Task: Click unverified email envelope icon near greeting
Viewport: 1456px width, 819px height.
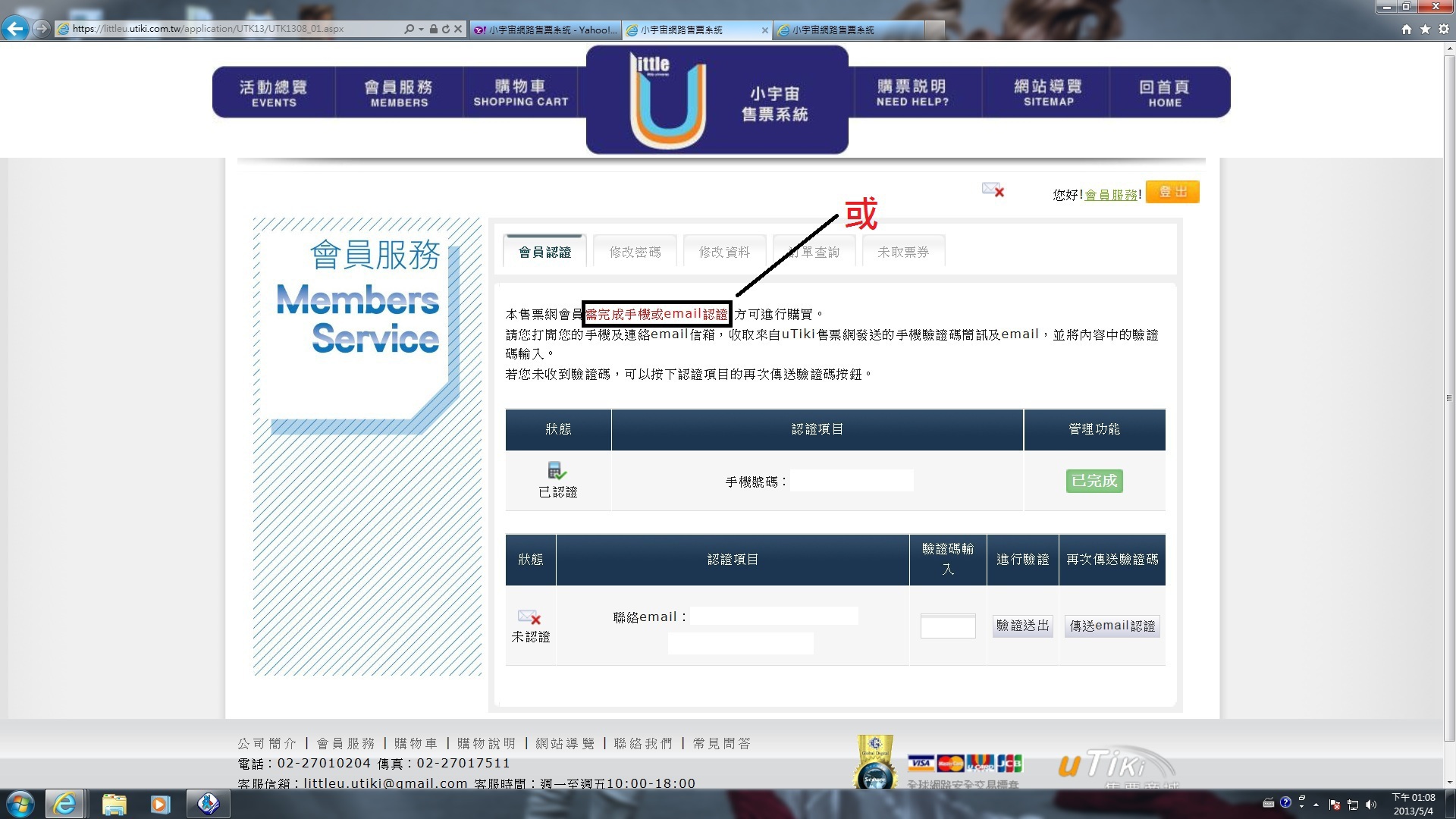Action: click(993, 190)
